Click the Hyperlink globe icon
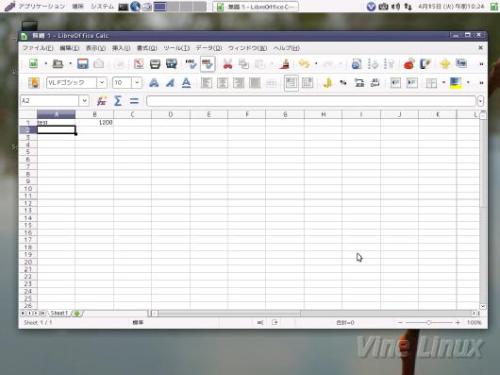This screenshot has height=375, width=500. click(356, 63)
